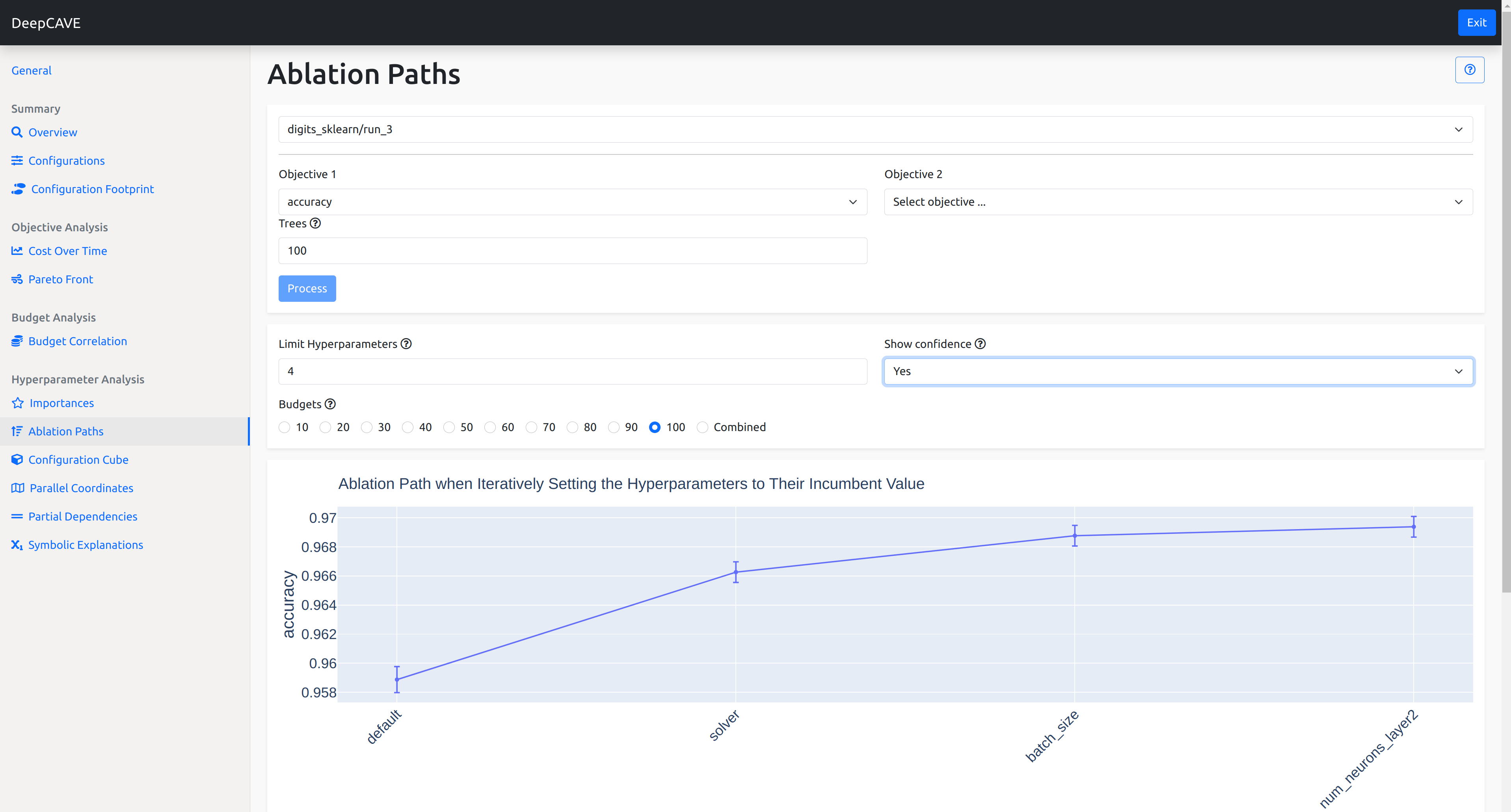This screenshot has height=812, width=1511.
Task: Select budget 40 radio button
Action: (x=408, y=427)
